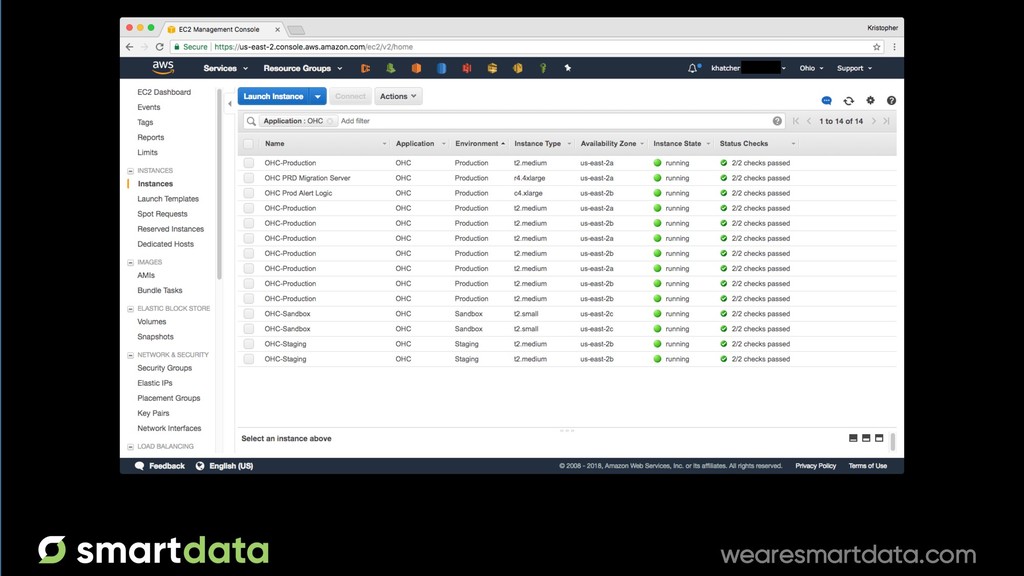
Task: Remove the Application : OHC filter tag
Action: (330, 121)
